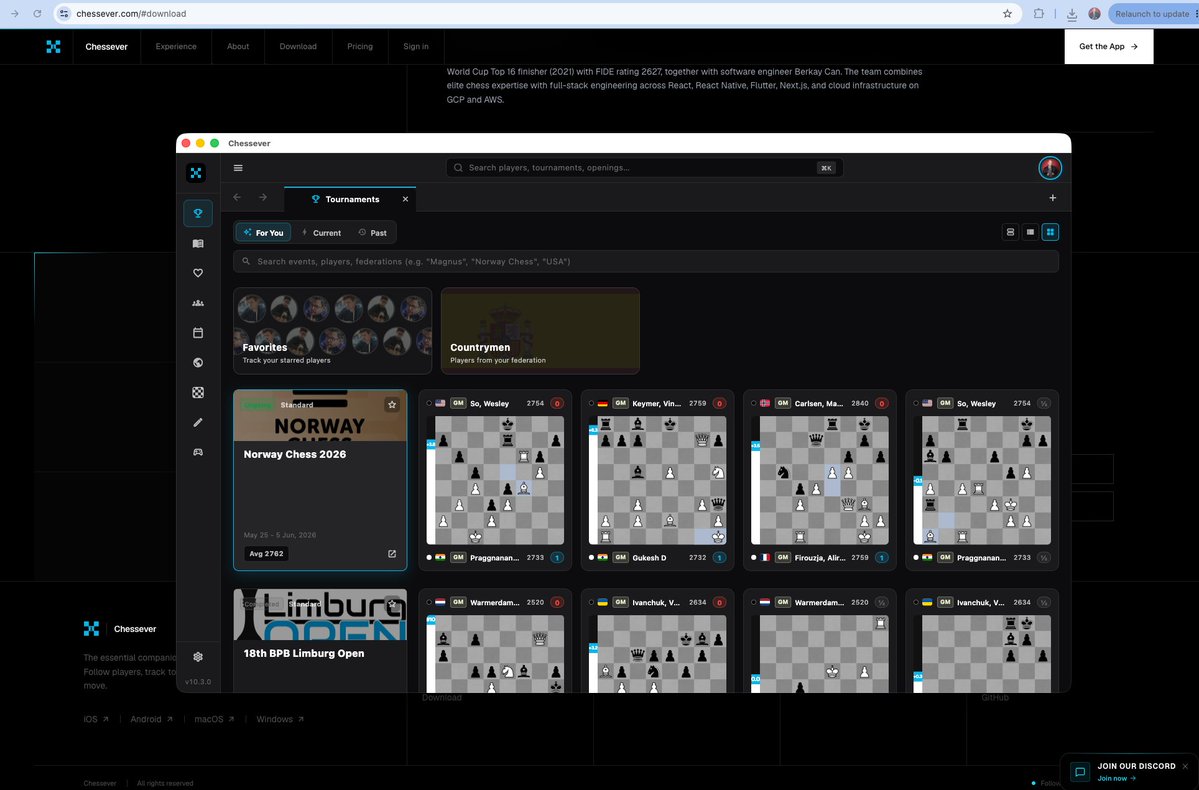1199x790 pixels.
Task: Open the macOS footer link
Action: [214, 719]
